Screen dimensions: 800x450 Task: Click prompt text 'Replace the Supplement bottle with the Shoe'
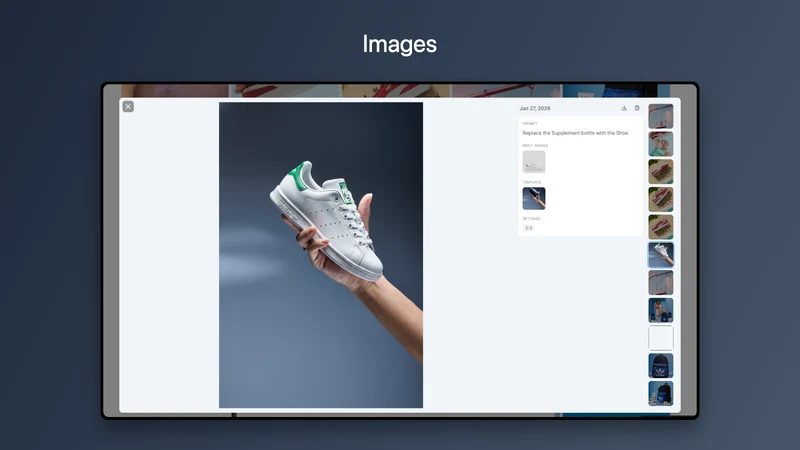point(575,133)
